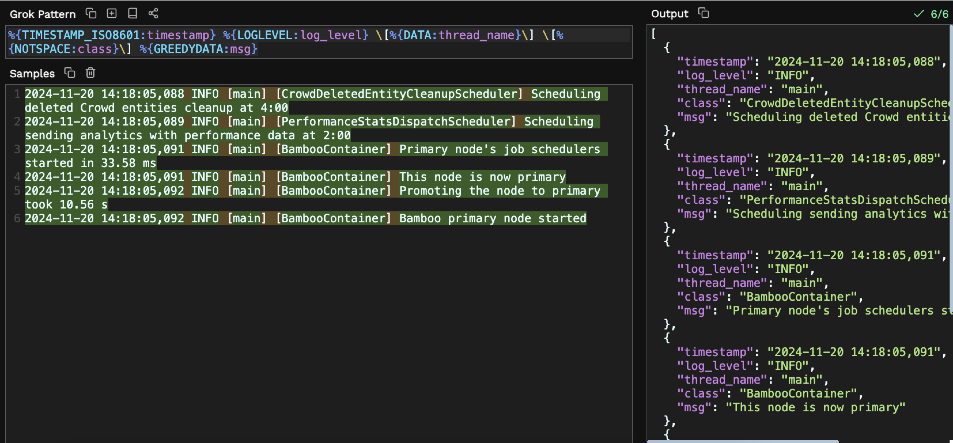
Task: Click output timestamp value '2024-11-20 14:18:05,089'
Action: tap(855, 158)
